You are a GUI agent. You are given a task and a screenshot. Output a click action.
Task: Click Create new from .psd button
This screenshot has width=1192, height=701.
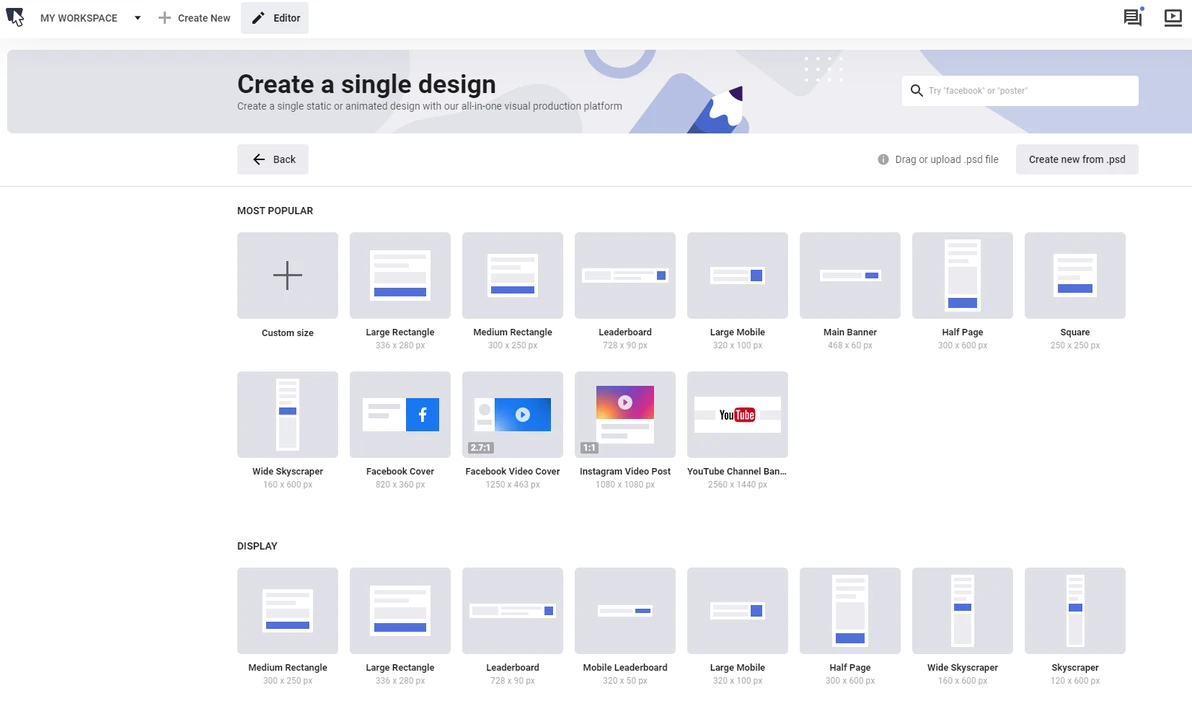pyautogui.click(x=1076, y=159)
